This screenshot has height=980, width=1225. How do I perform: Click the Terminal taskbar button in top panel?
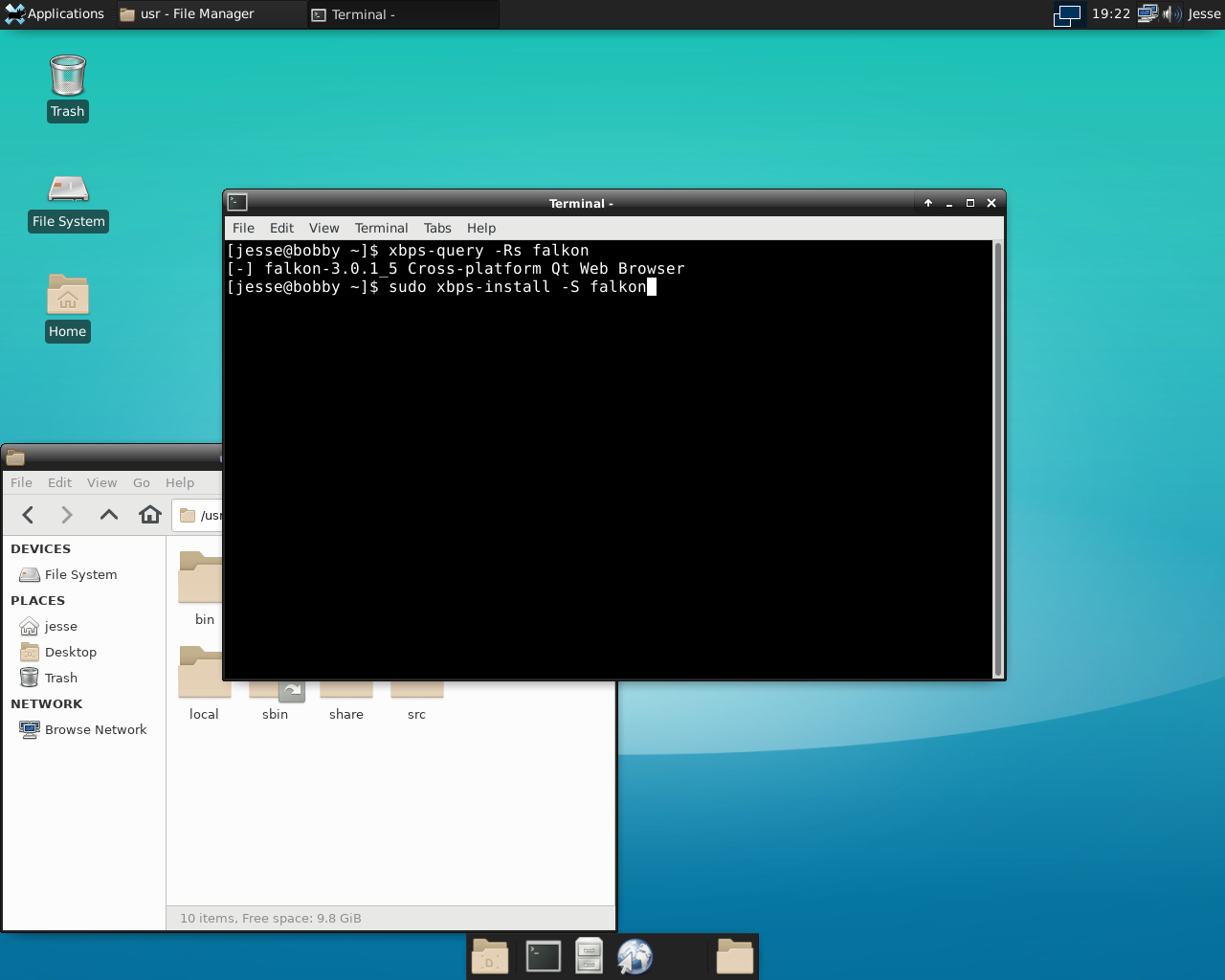[403, 14]
